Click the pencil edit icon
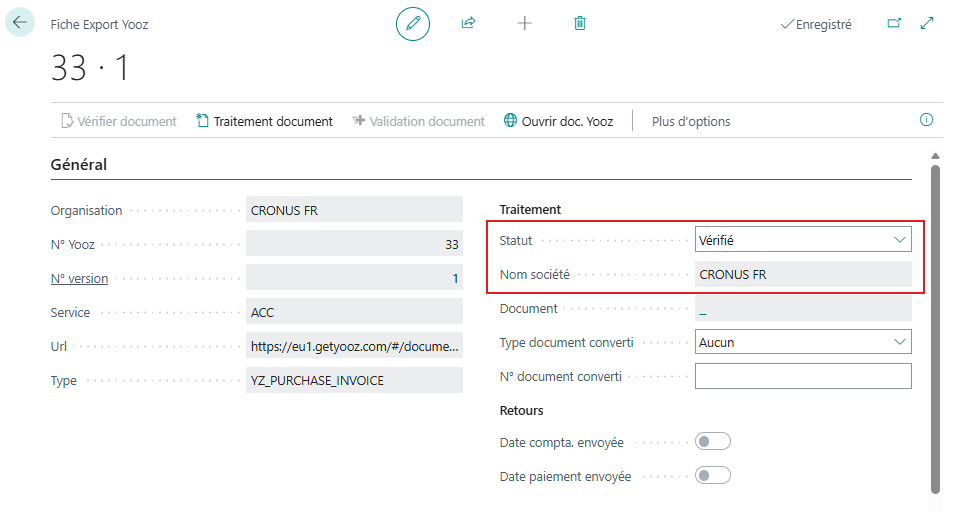The image size is (974, 511). point(412,23)
